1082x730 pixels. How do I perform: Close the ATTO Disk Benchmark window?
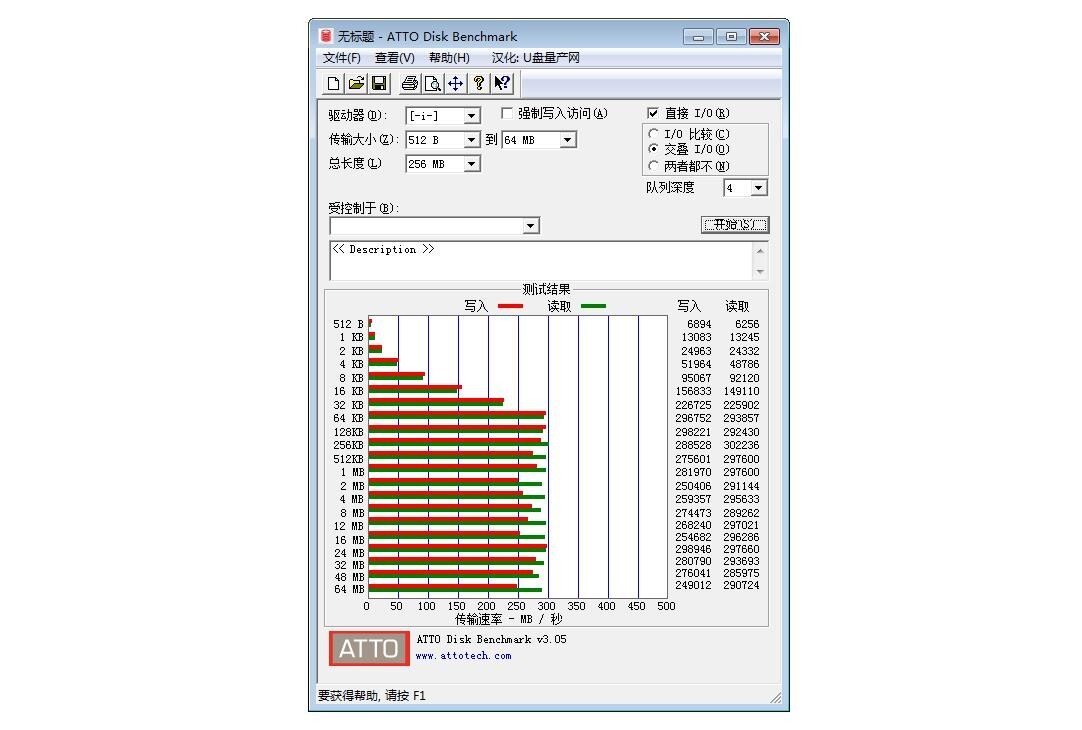pyautogui.click(x=765, y=37)
